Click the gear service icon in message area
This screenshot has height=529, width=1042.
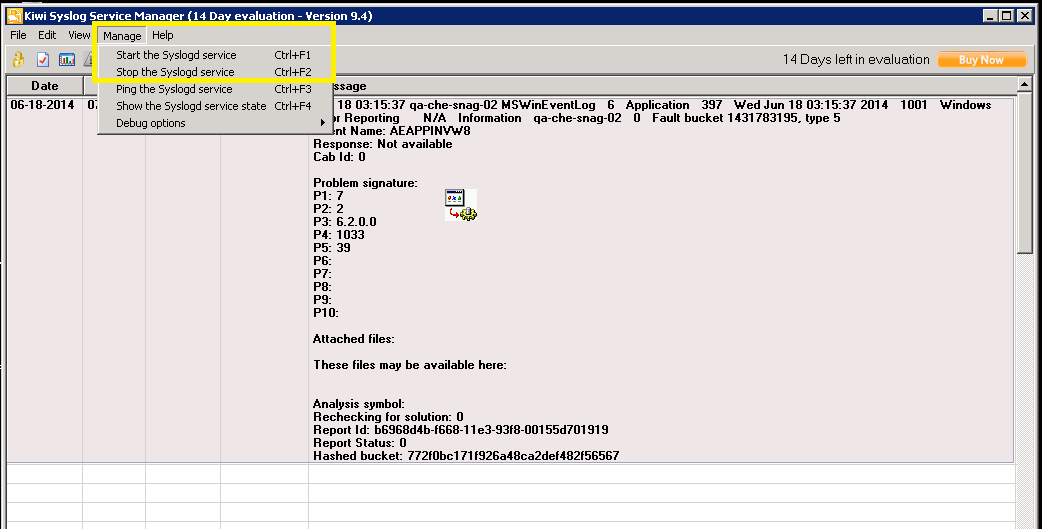pyautogui.click(x=461, y=204)
